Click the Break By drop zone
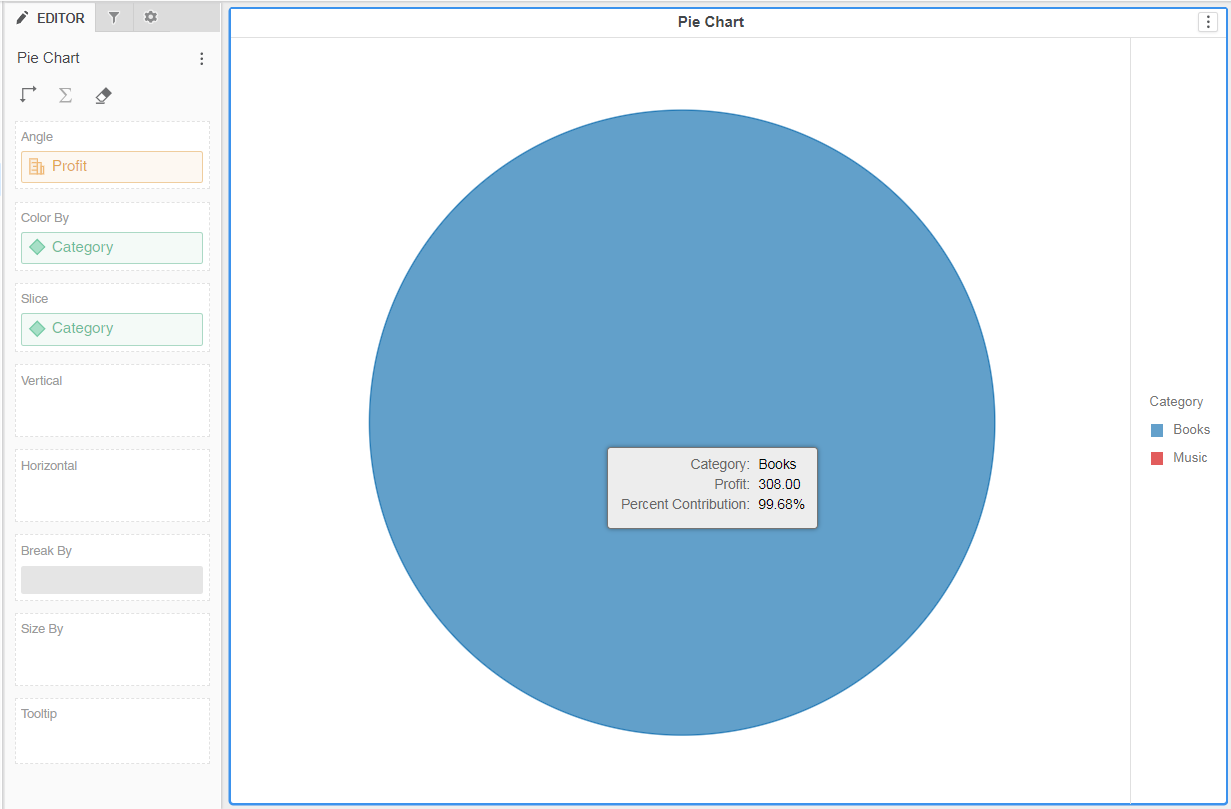The image size is (1231, 809). point(111,579)
